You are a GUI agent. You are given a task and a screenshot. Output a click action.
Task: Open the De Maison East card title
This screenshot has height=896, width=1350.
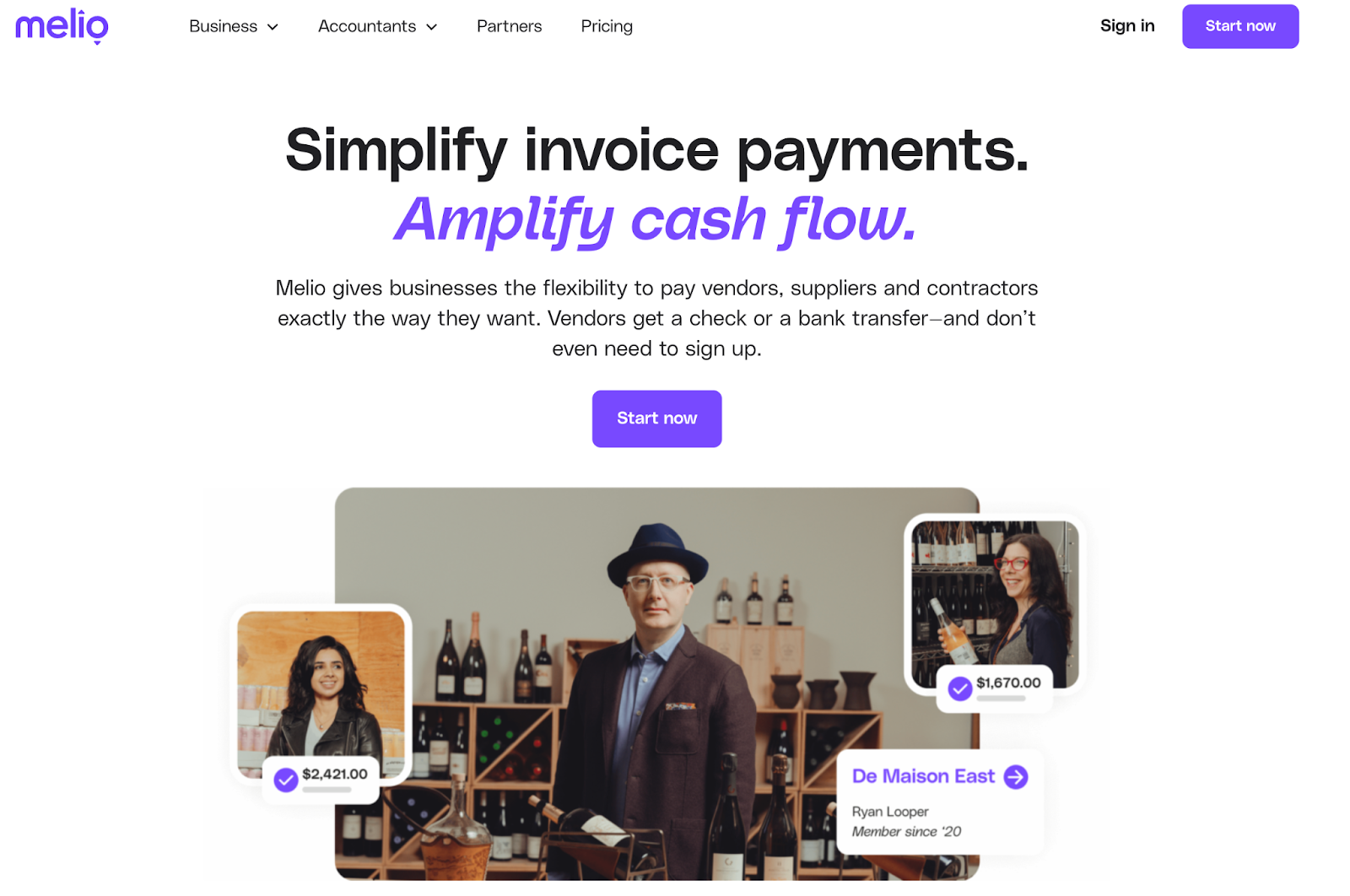[x=923, y=776]
